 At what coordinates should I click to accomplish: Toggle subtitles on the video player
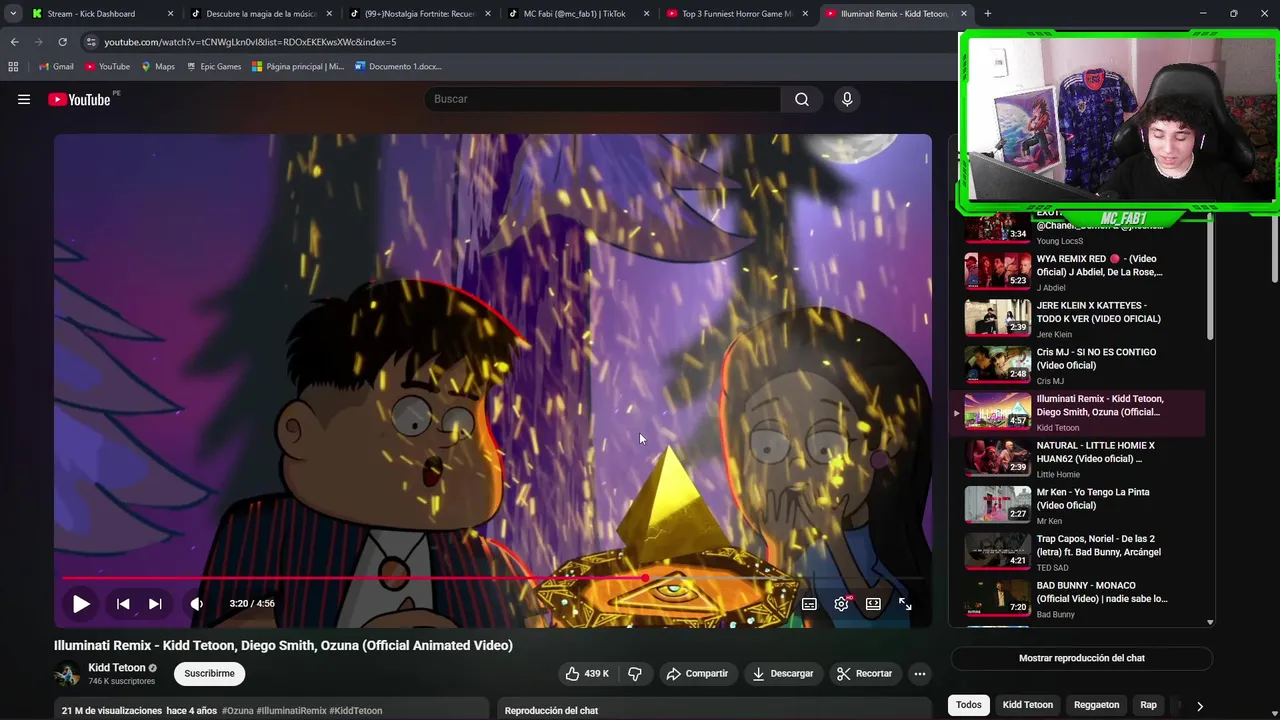click(x=809, y=604)
